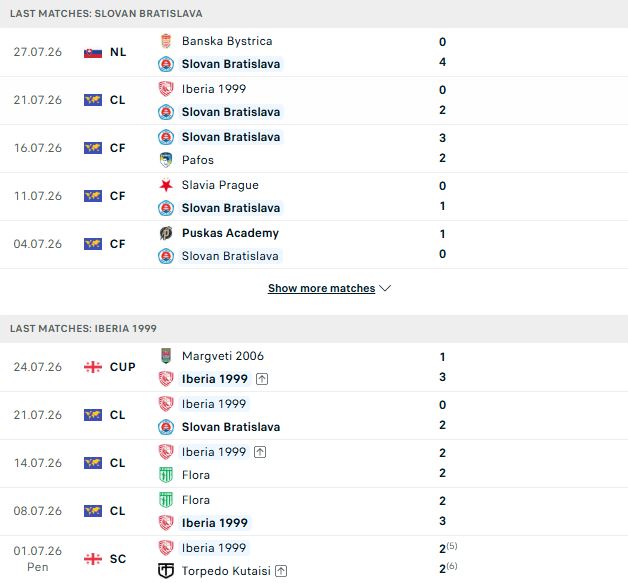Select the 16.07.26 Slovan Bratislava vs Pafos match

(314, 149)
